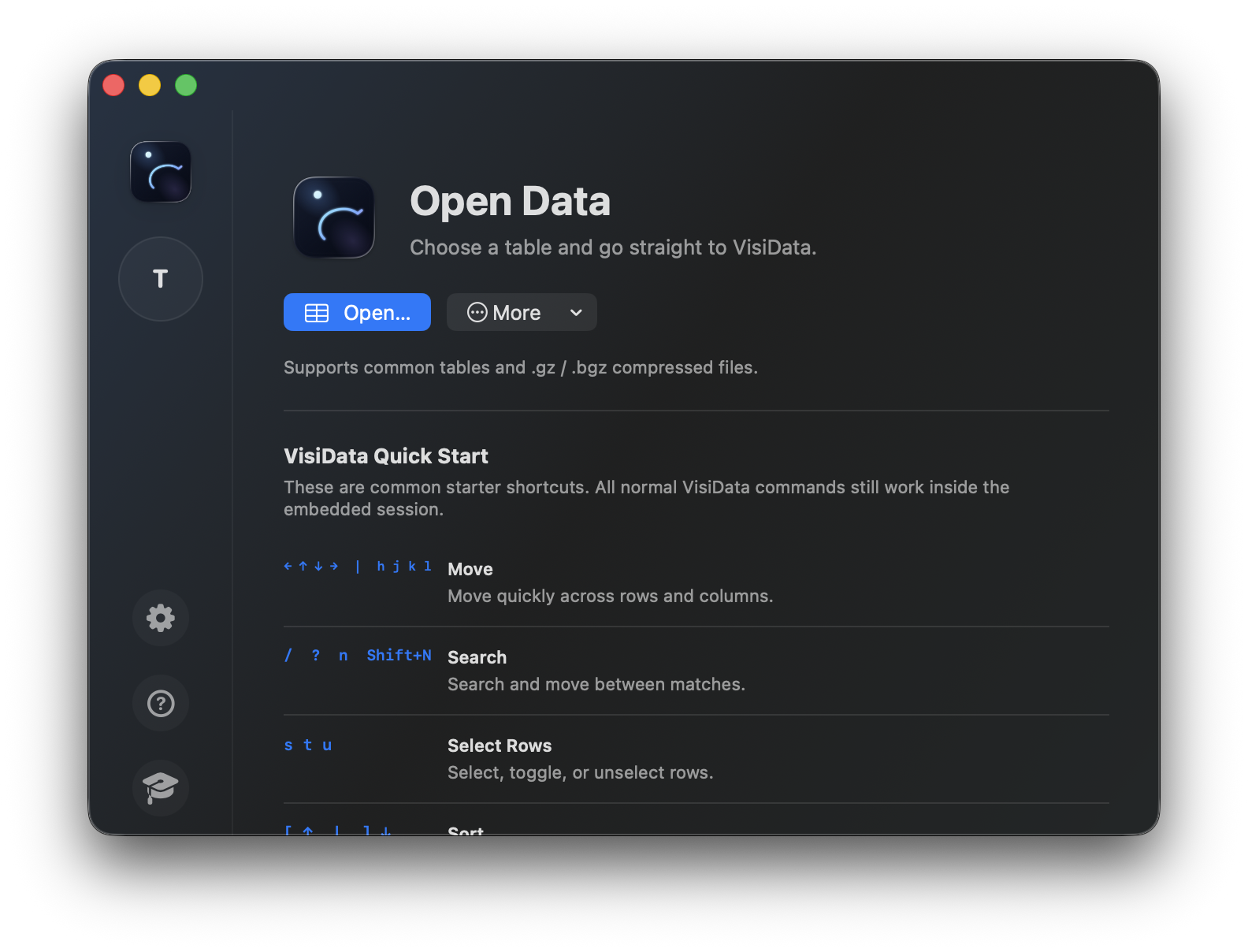Click the ellipsis icon in More button
This screenshot has width=1248, height=952.
pos(477,313)
